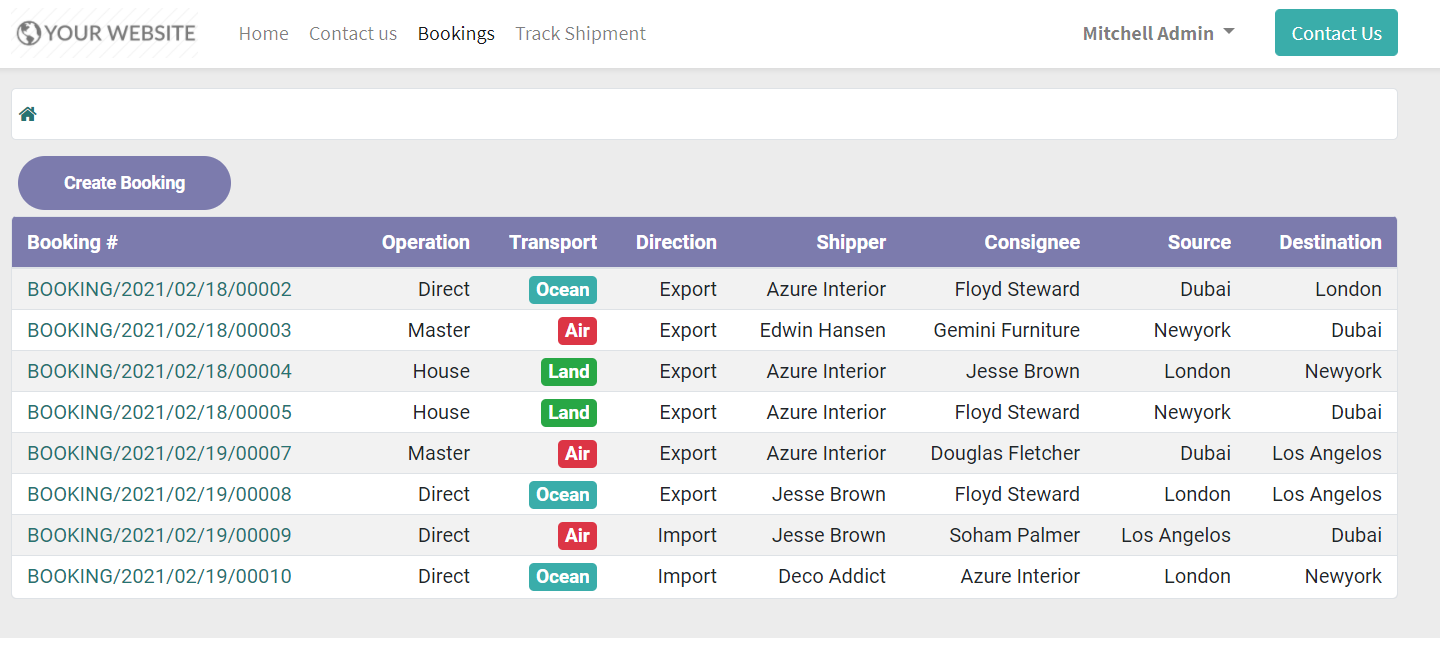The height and width of the screenshot is (646, 1447).
Task: Click the teal Contact Us button
Action: click(1335, 33)
